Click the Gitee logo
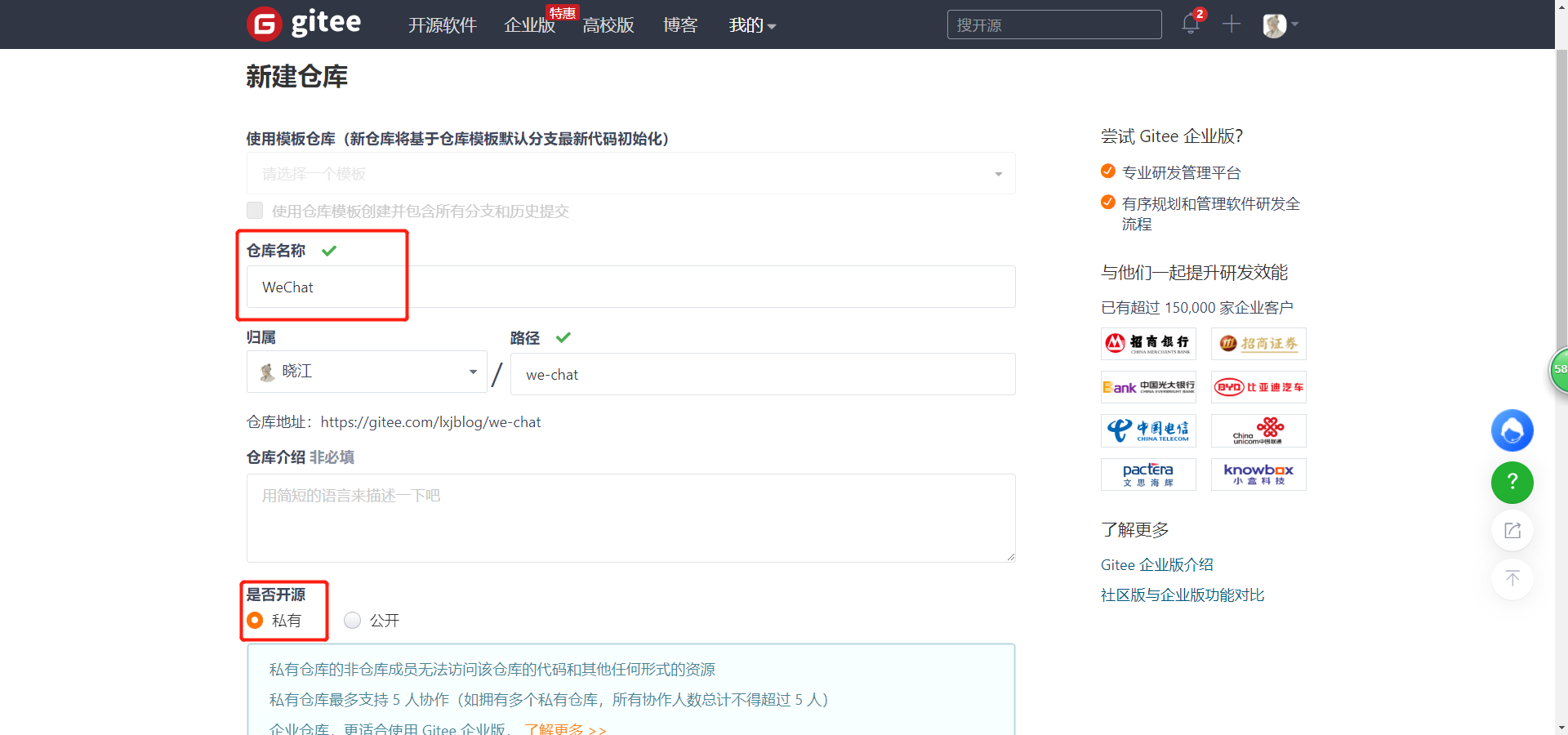 tap(304, 24)
